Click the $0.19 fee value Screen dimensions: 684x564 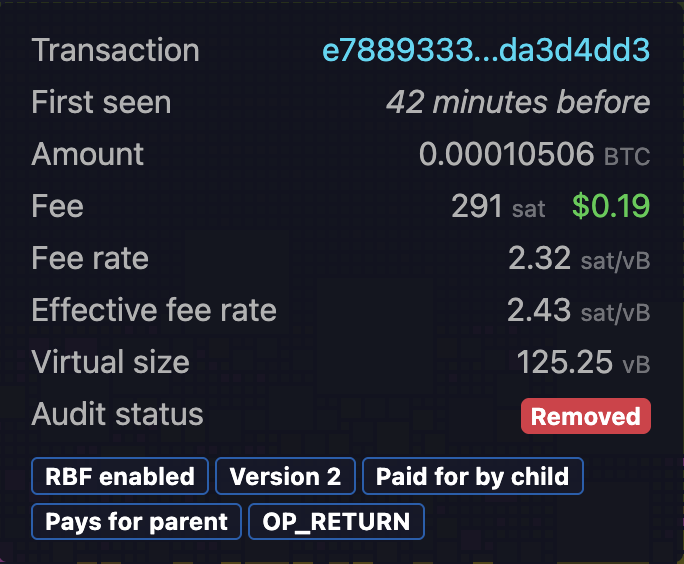point(611,206)
